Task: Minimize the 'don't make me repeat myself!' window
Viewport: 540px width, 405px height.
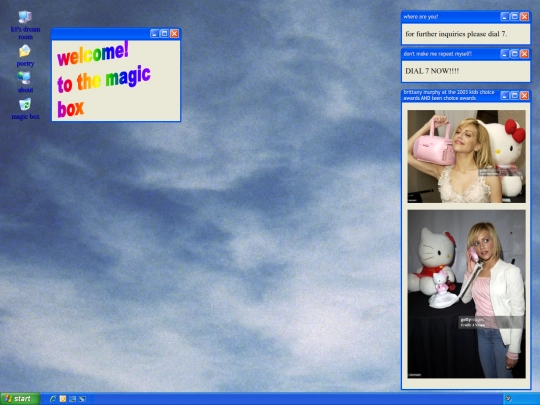Action: point(505,54)
